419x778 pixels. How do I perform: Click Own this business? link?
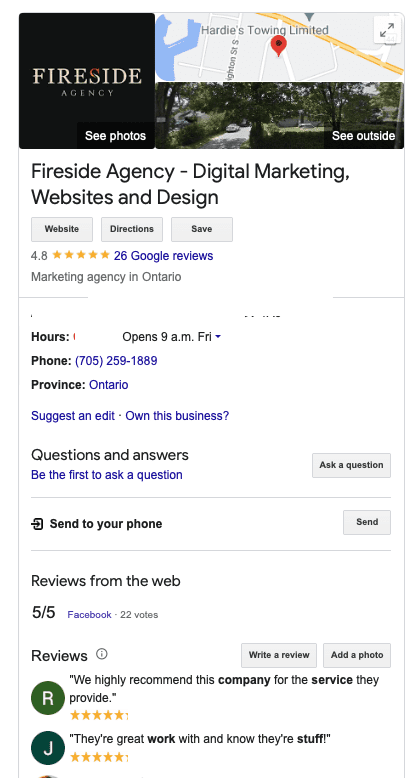pos(177,416)
